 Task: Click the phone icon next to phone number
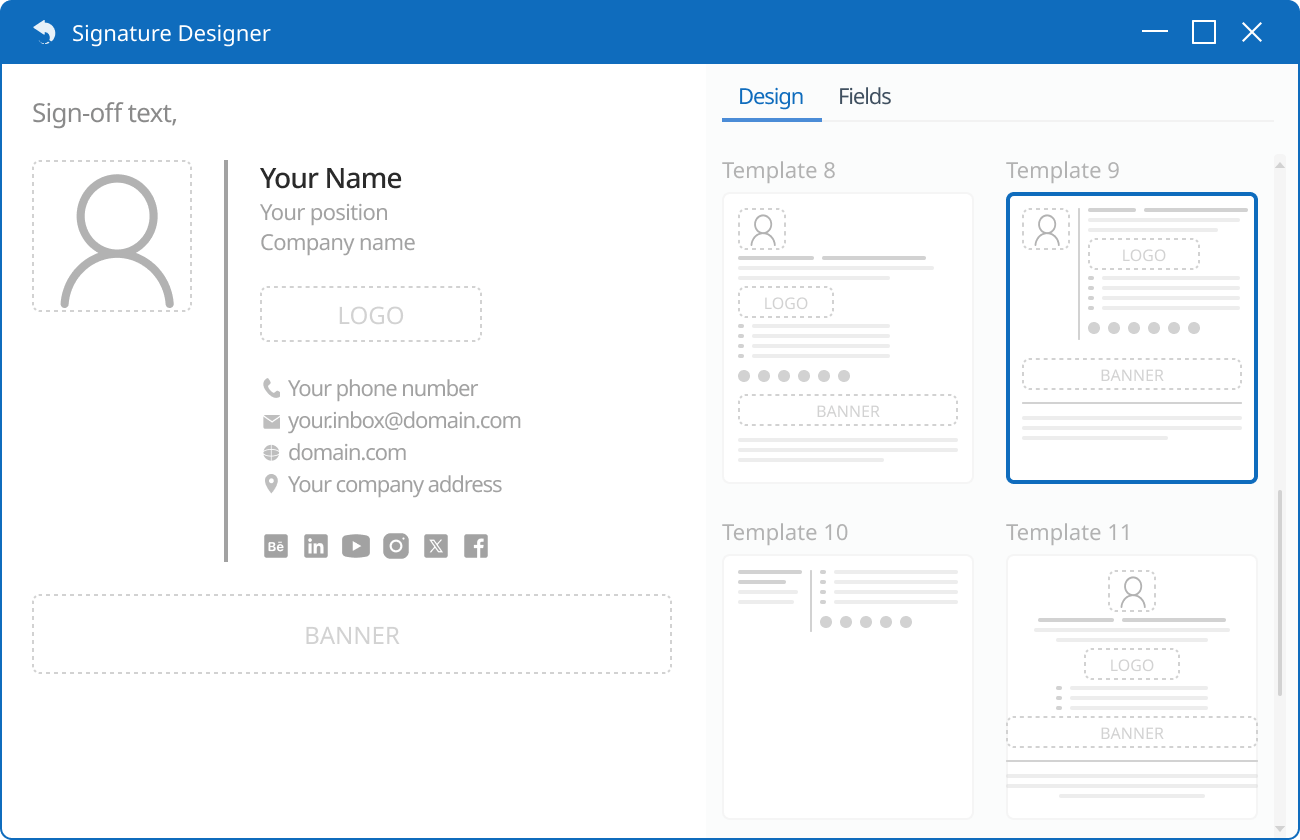pyautogui.click(x=271, y=387)
